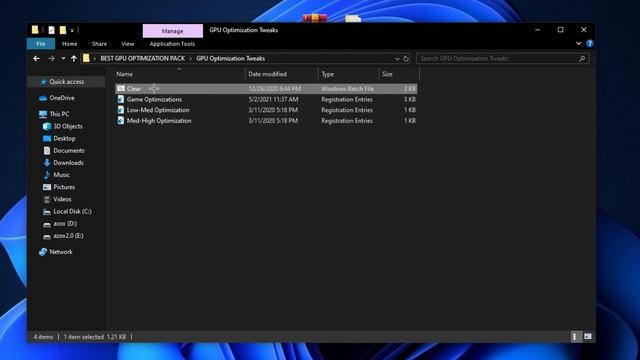Screen dimensions: 640x360
Task: Go back with the Back arrow
Action: click(x=36, y=59)
